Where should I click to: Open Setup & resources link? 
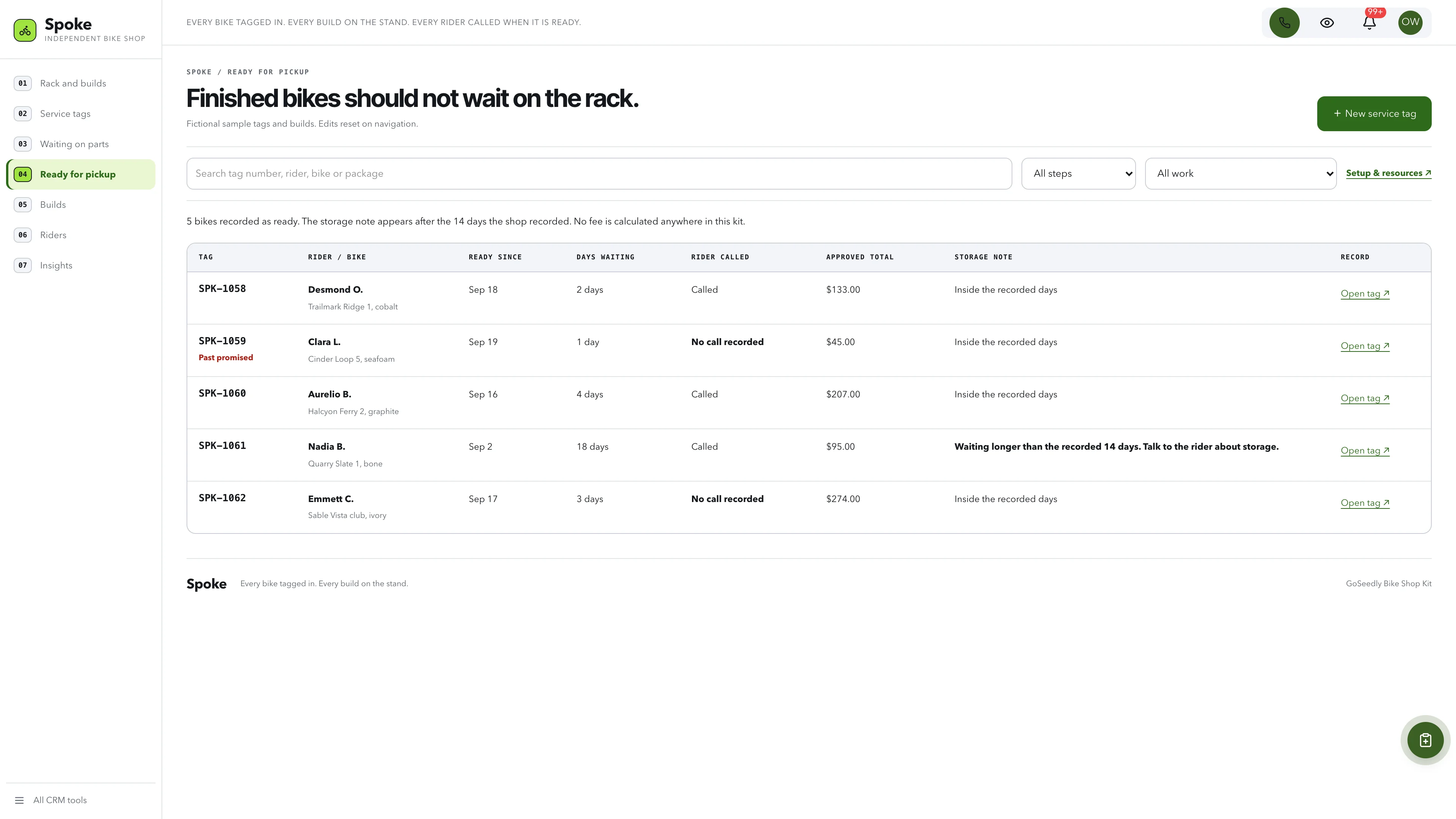[1388, 173]
